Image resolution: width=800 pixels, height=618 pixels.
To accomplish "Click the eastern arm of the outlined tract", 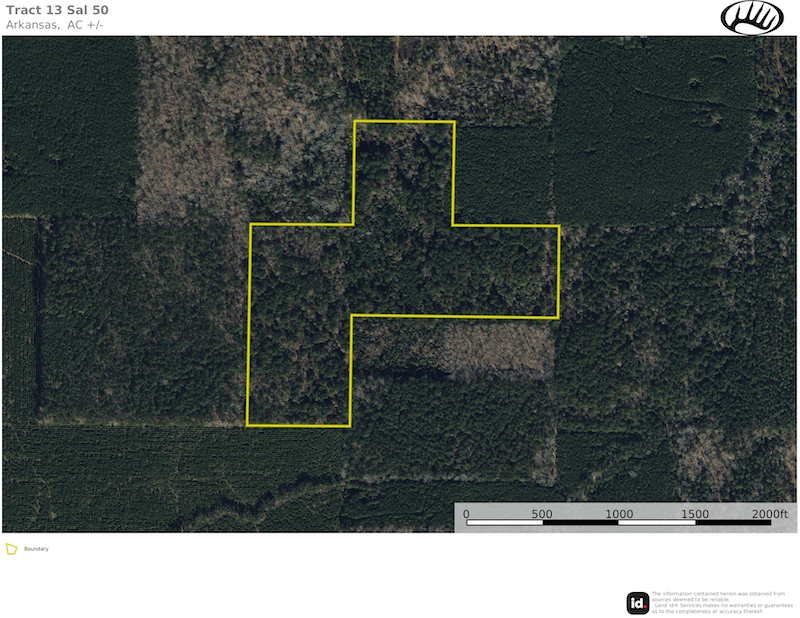I will tap(505, 270).
